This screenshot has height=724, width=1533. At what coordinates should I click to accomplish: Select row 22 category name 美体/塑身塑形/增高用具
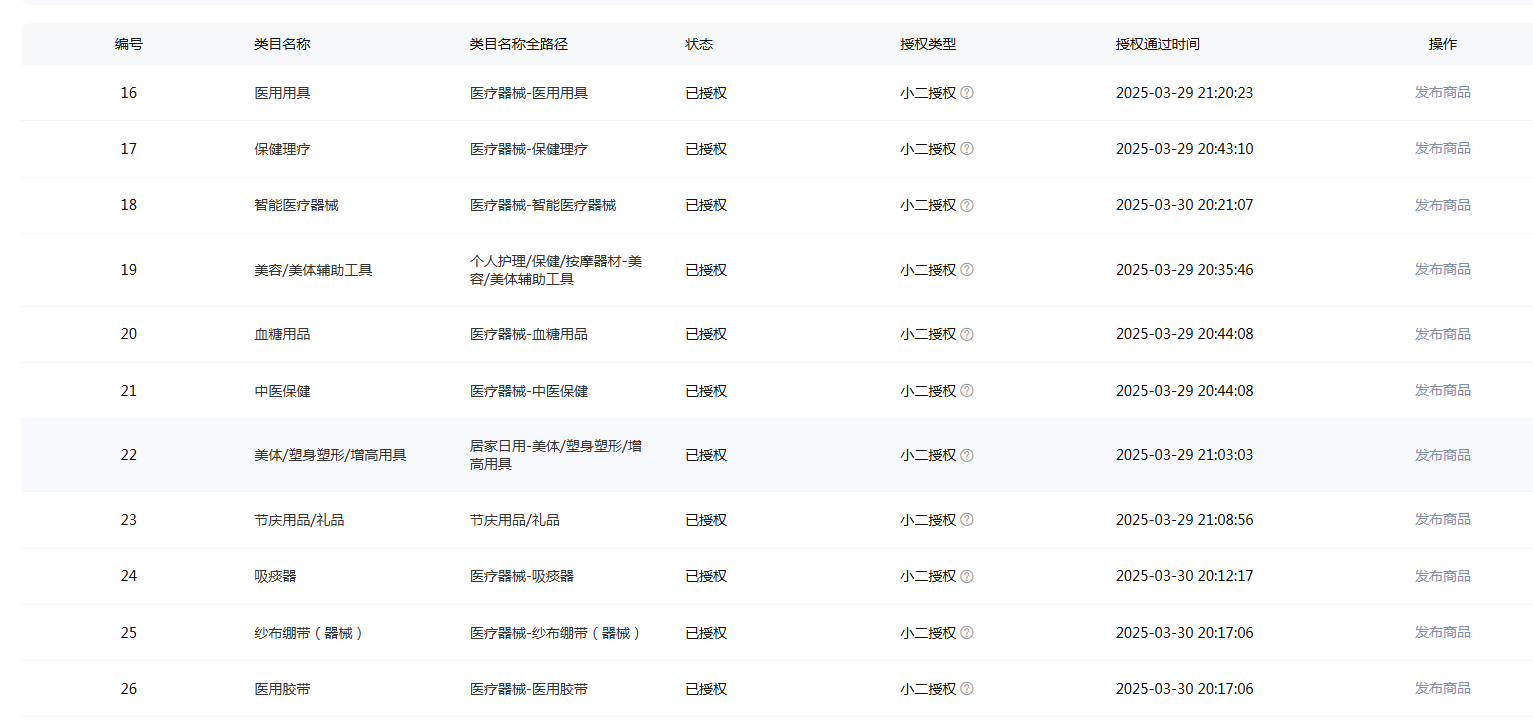pos(330,455)
